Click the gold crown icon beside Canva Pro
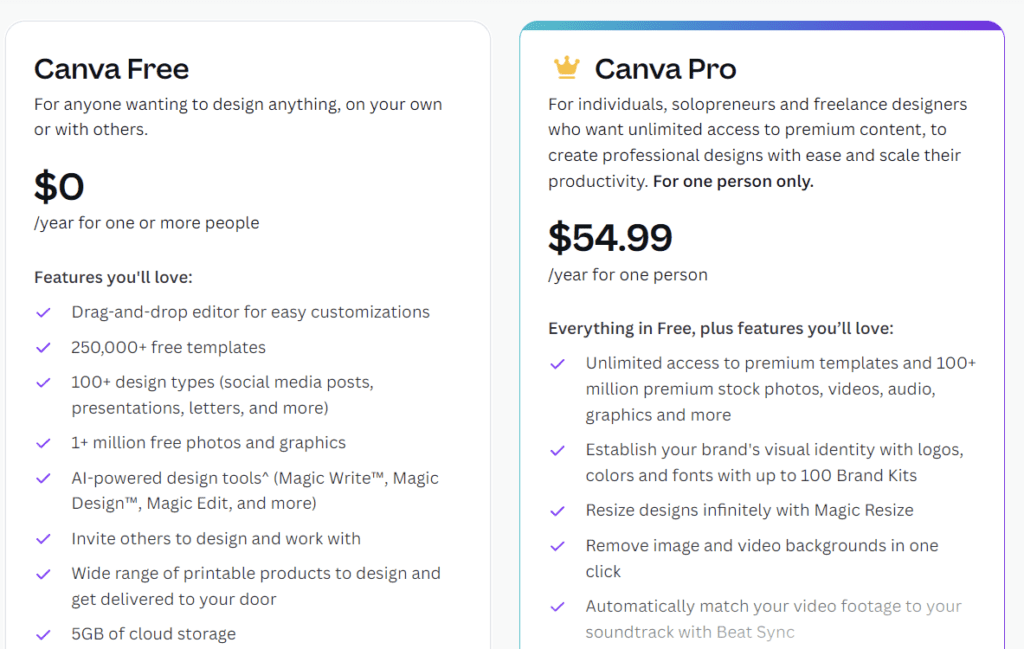Viewport: 1024px width, 649px height. click(566, 68)
